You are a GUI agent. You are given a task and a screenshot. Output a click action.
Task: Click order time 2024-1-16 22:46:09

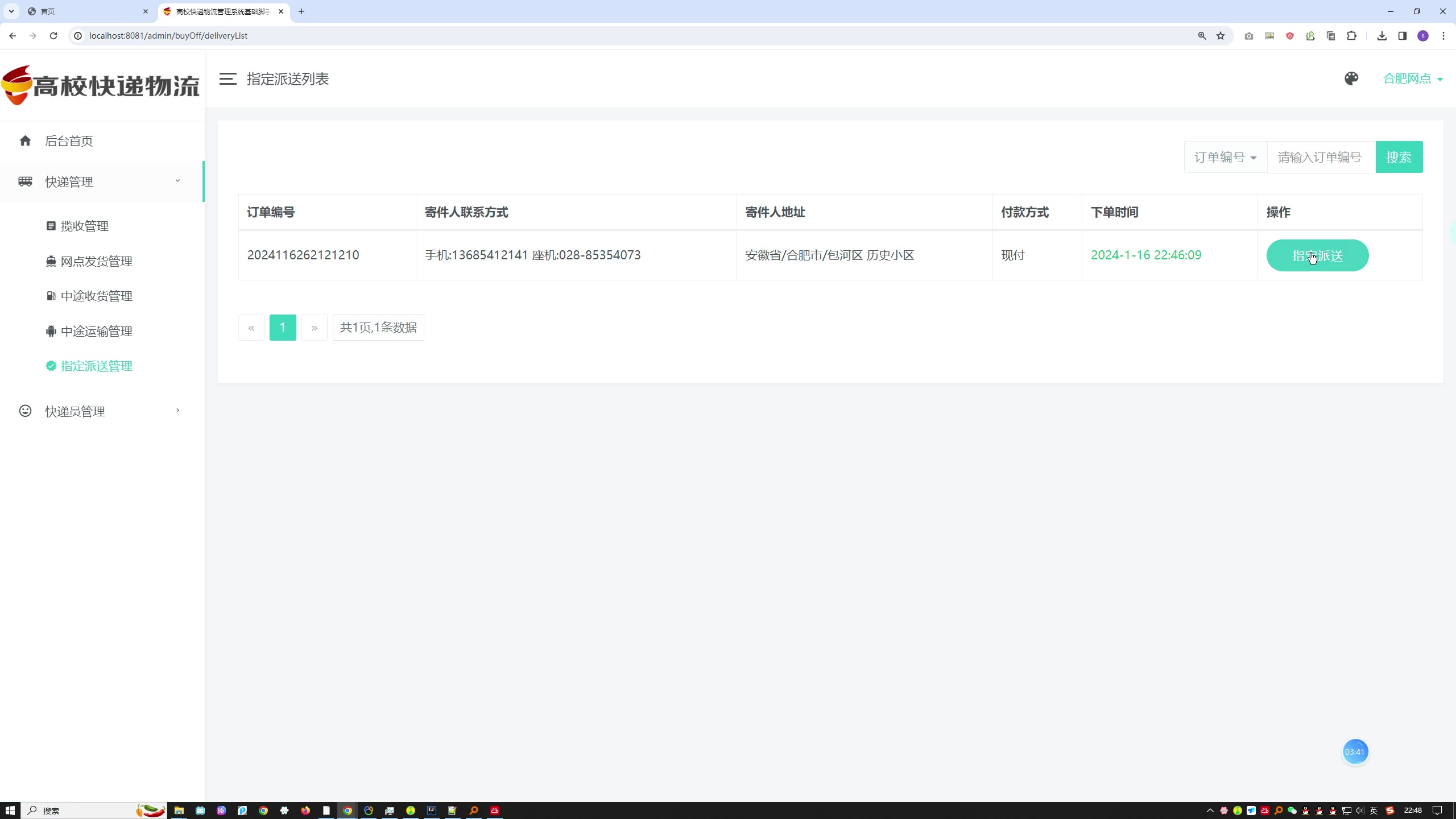pyautogui.click(x=1146, y=255)
